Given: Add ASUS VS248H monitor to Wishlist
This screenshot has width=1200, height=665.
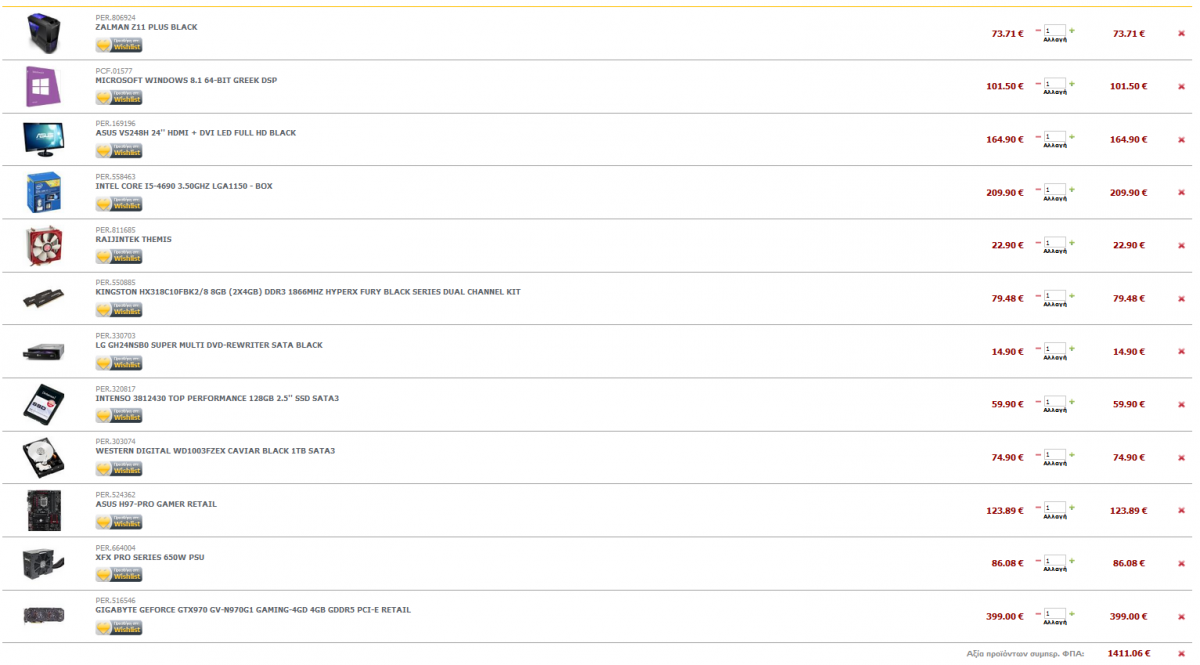Looking at the screenshot, I should pos(119,151).
